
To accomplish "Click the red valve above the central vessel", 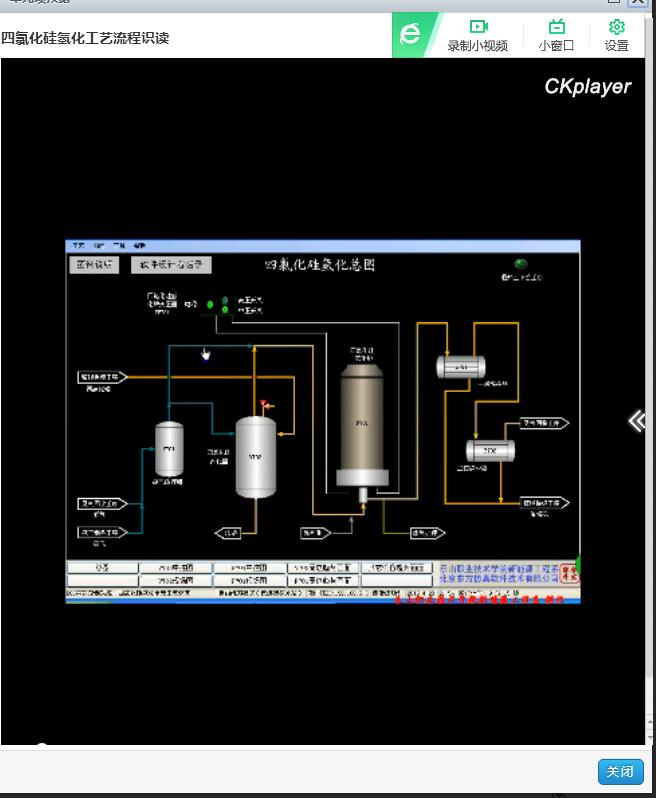I will [x=266, y=405].
